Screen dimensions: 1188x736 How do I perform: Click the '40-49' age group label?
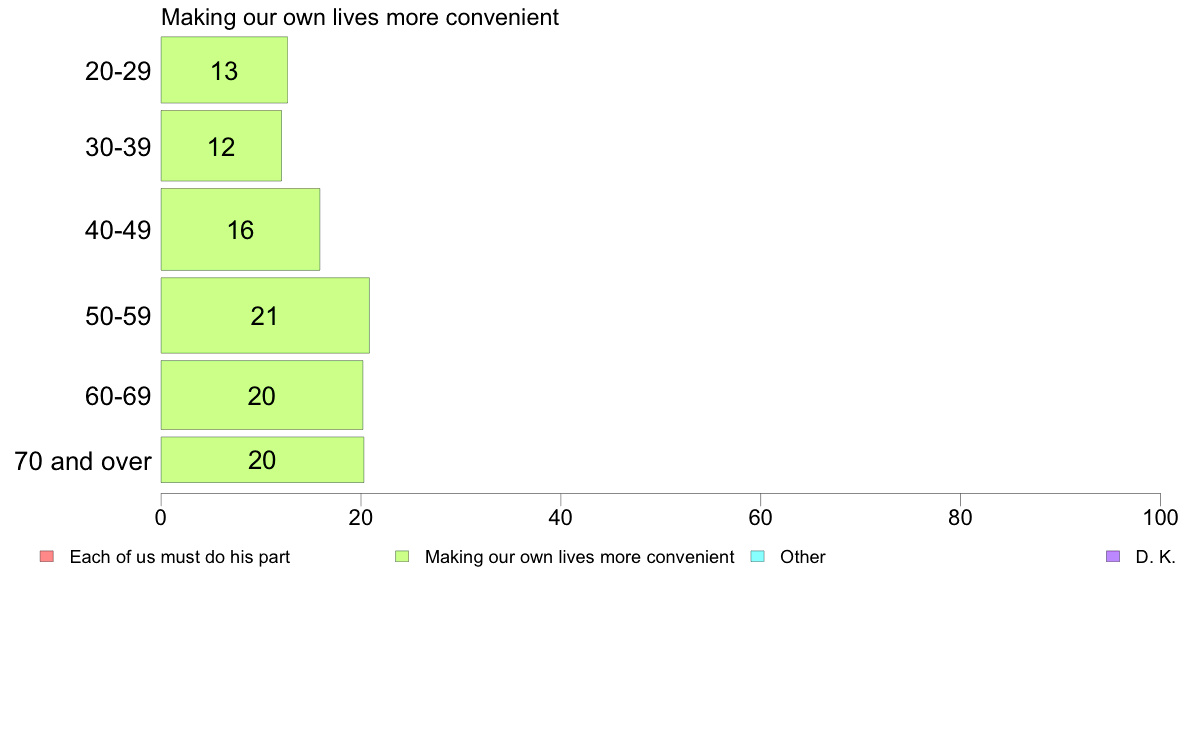(x=118, y=230)
